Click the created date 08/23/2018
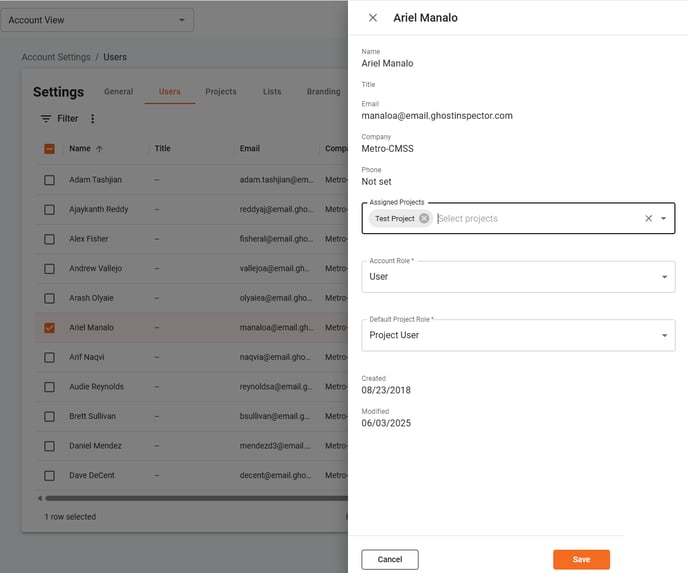Image resolution: width=688 pixels, height=573 pixels. click(386, 390)
